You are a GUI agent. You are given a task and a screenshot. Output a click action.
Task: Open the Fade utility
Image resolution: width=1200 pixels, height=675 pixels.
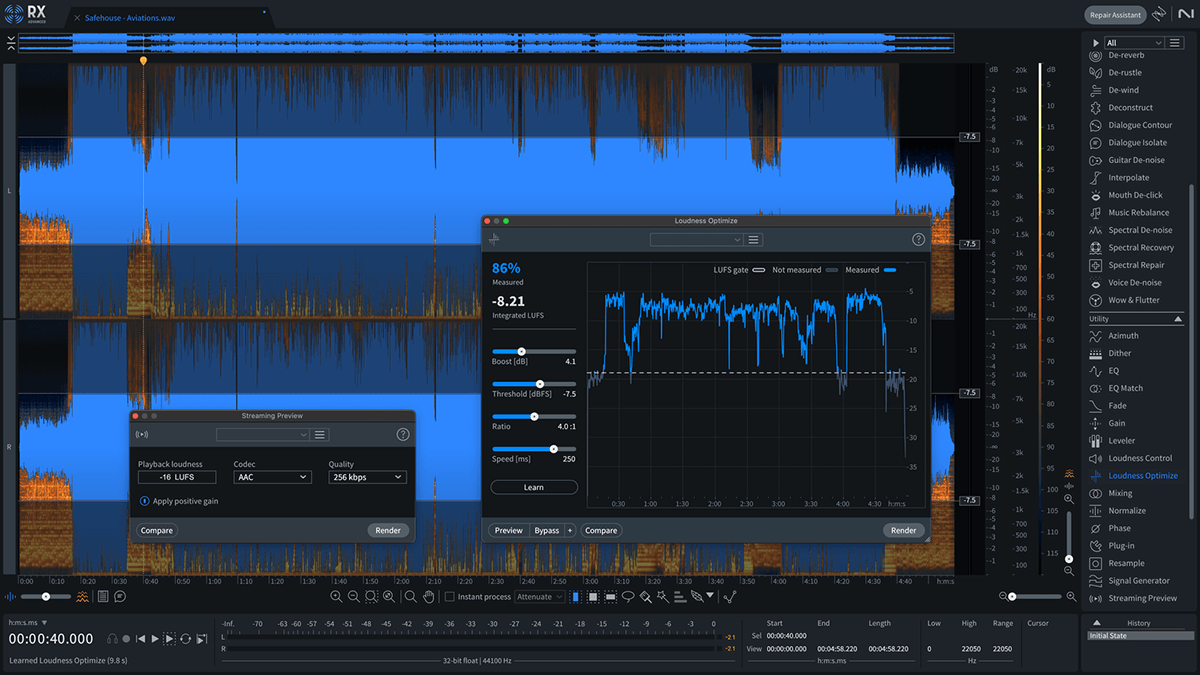[x=1117, y=406]
